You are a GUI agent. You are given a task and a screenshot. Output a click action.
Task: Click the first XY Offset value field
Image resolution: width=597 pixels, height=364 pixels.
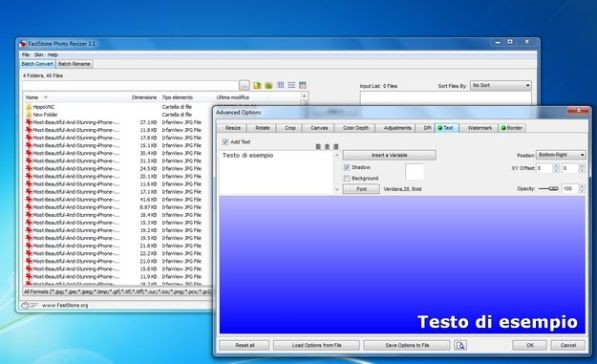544,168
